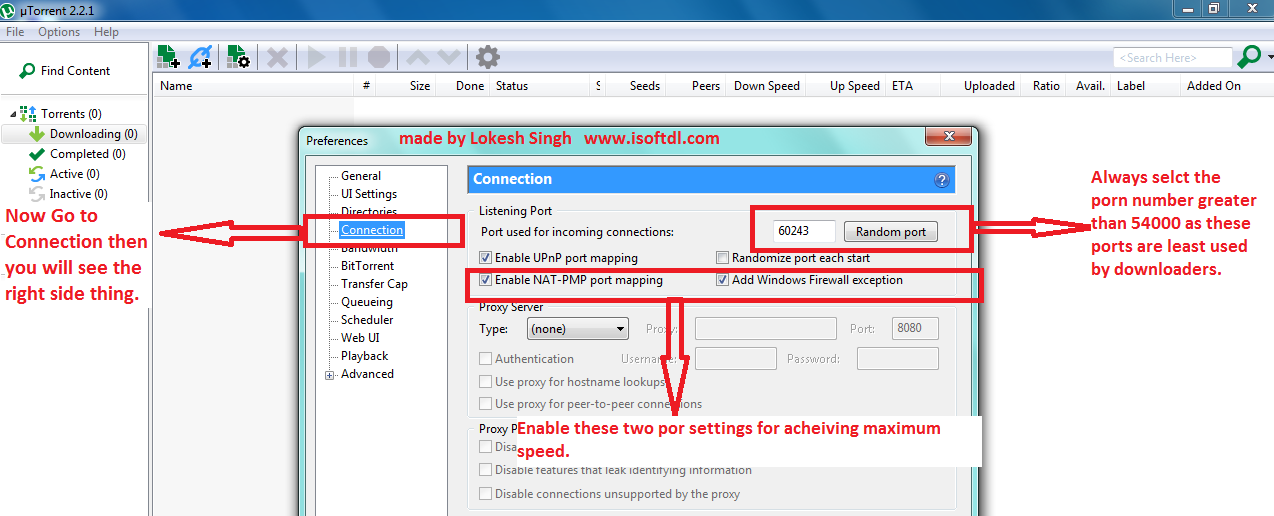Image resolution: width=1274 pixels, height=516 pixels.
Task: Toggle Disable connections unsupported by the proxy
Action: tap(485, 494)
